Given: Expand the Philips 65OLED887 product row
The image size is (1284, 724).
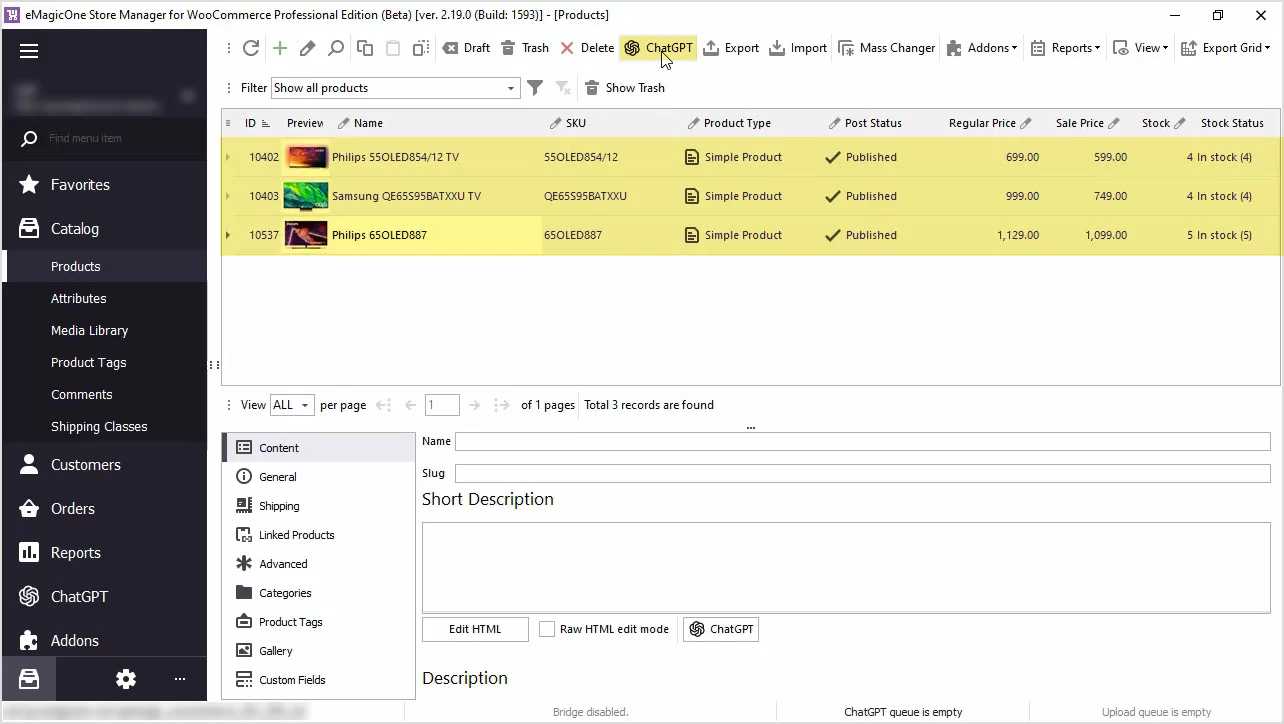Looking at the screenshot, I should tap(228, 236).
